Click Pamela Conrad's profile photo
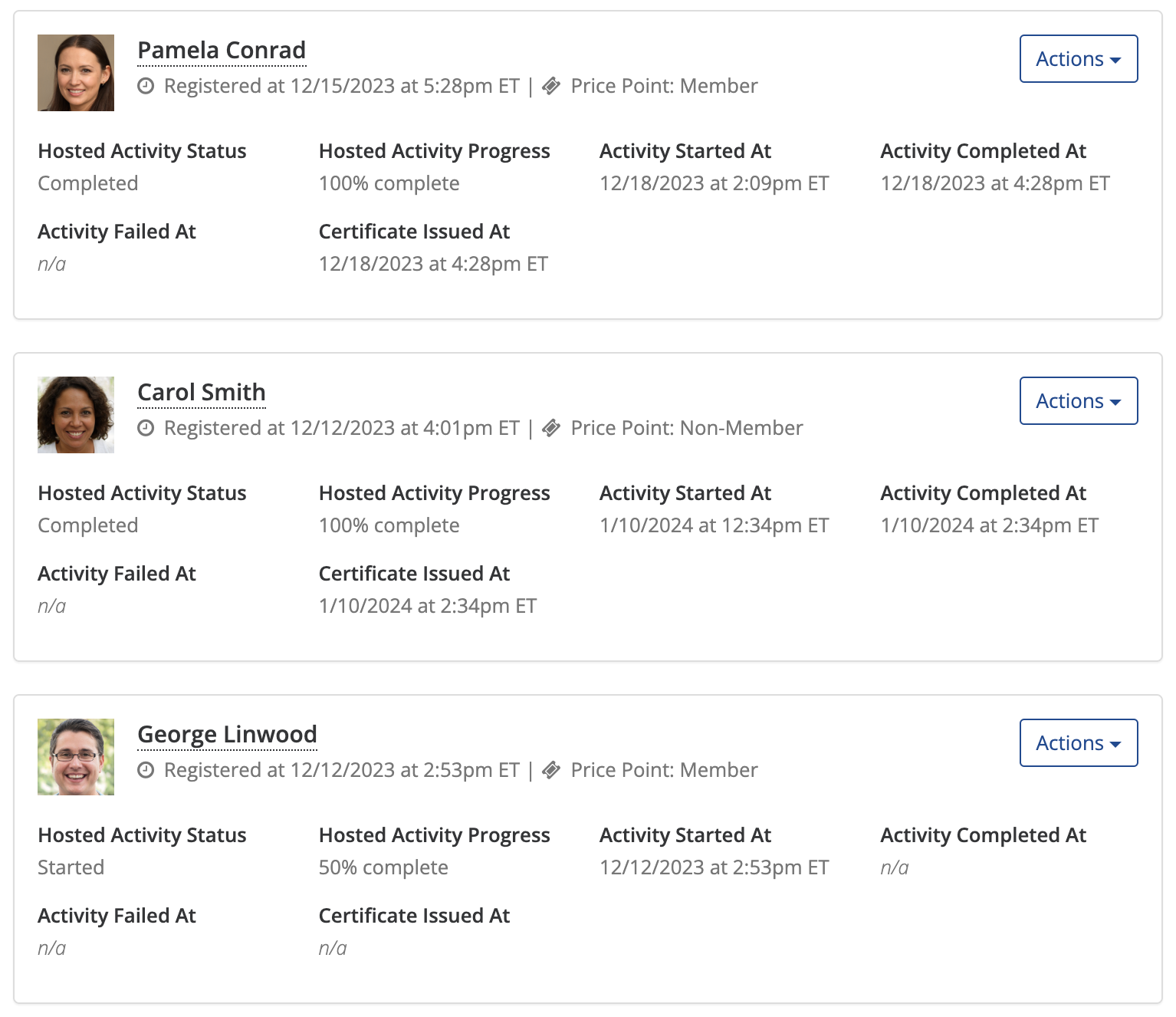The width and height of the screenshot is (1176, 1017). coord(76,73)
